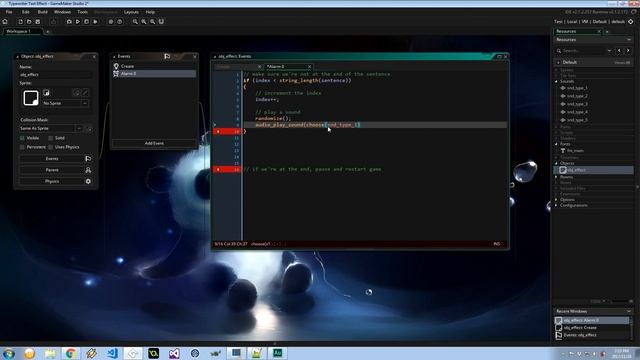This screenshot has height=360, width=640.
Task: Open the Windows menu
Action: [x=62, y=12]
